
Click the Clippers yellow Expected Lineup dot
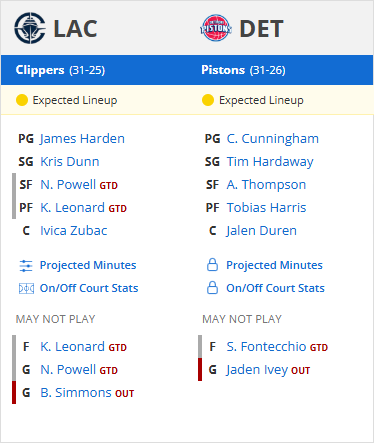pyautogui.click(x=22, y=100)
